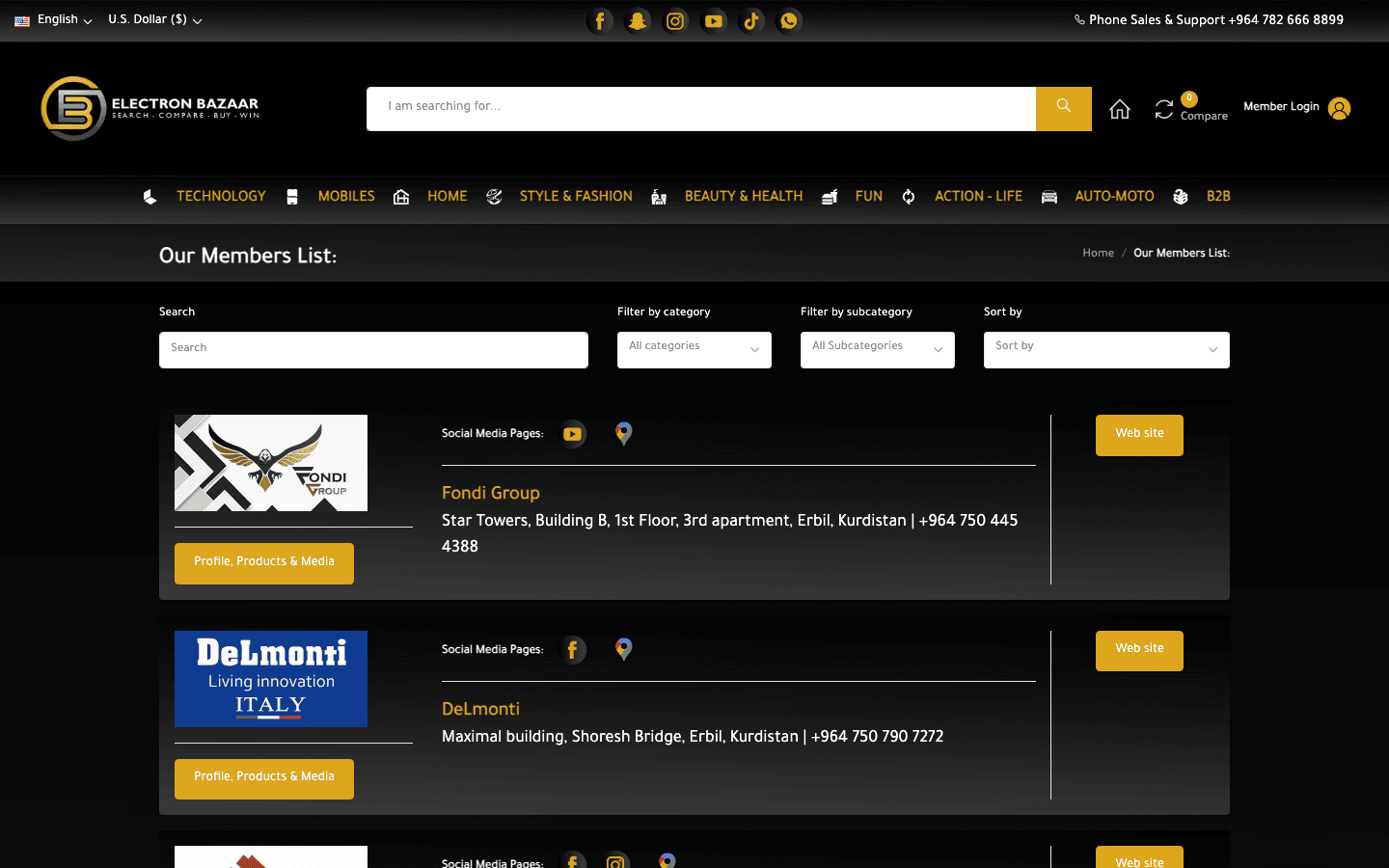Visit Fondi Group's Web site button
The height and width of the screenshot is (868, 1389).
point(1139,435)
